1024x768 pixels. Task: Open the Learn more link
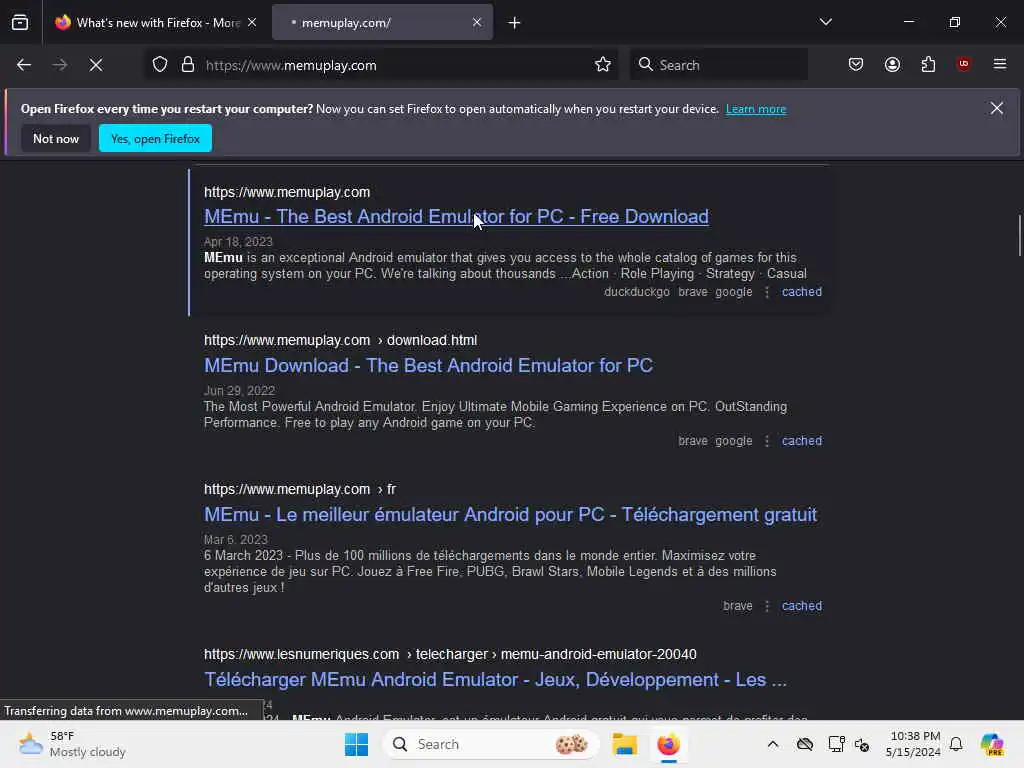(756, 109)
